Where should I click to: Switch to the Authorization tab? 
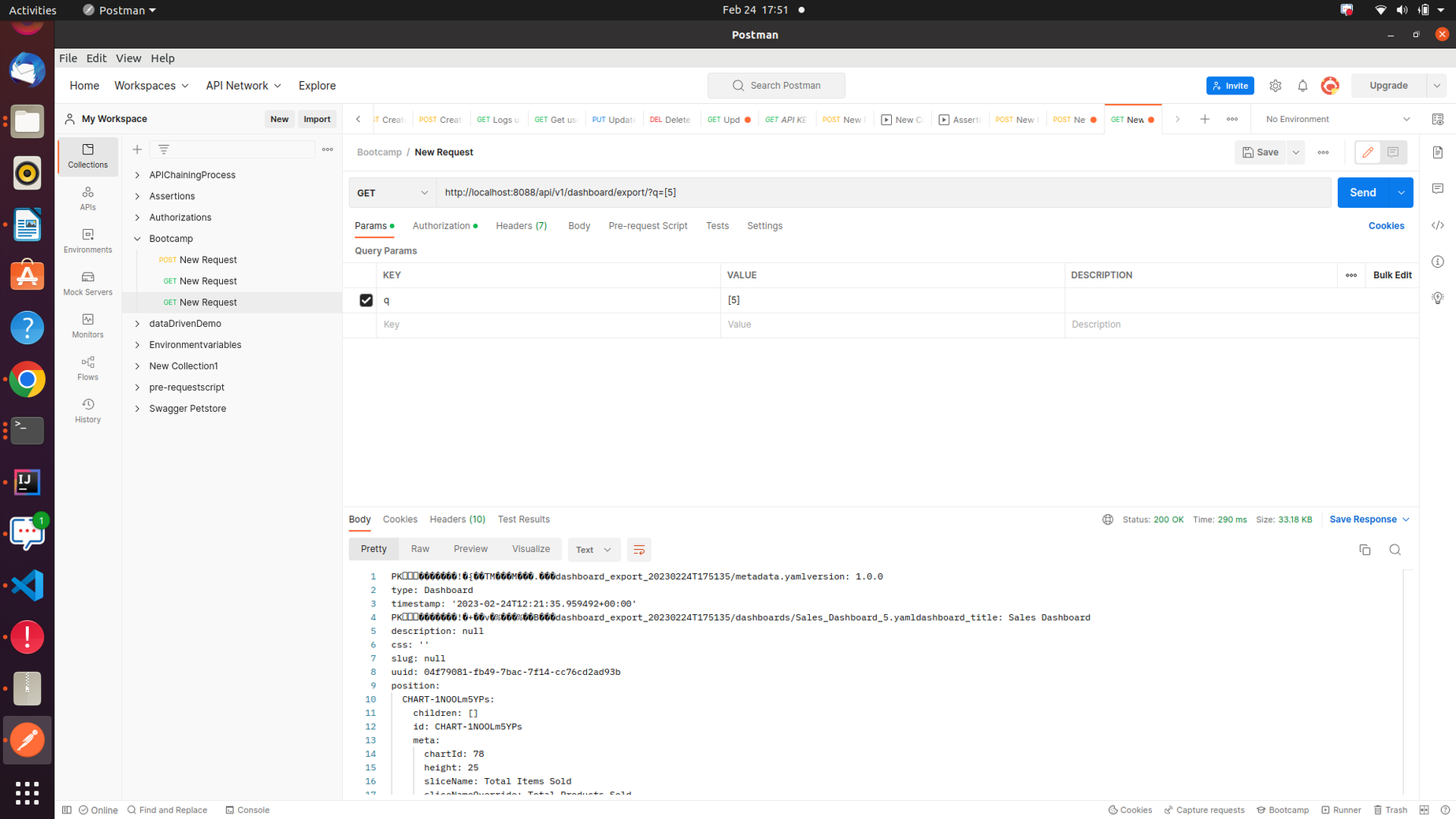point(444,226)
